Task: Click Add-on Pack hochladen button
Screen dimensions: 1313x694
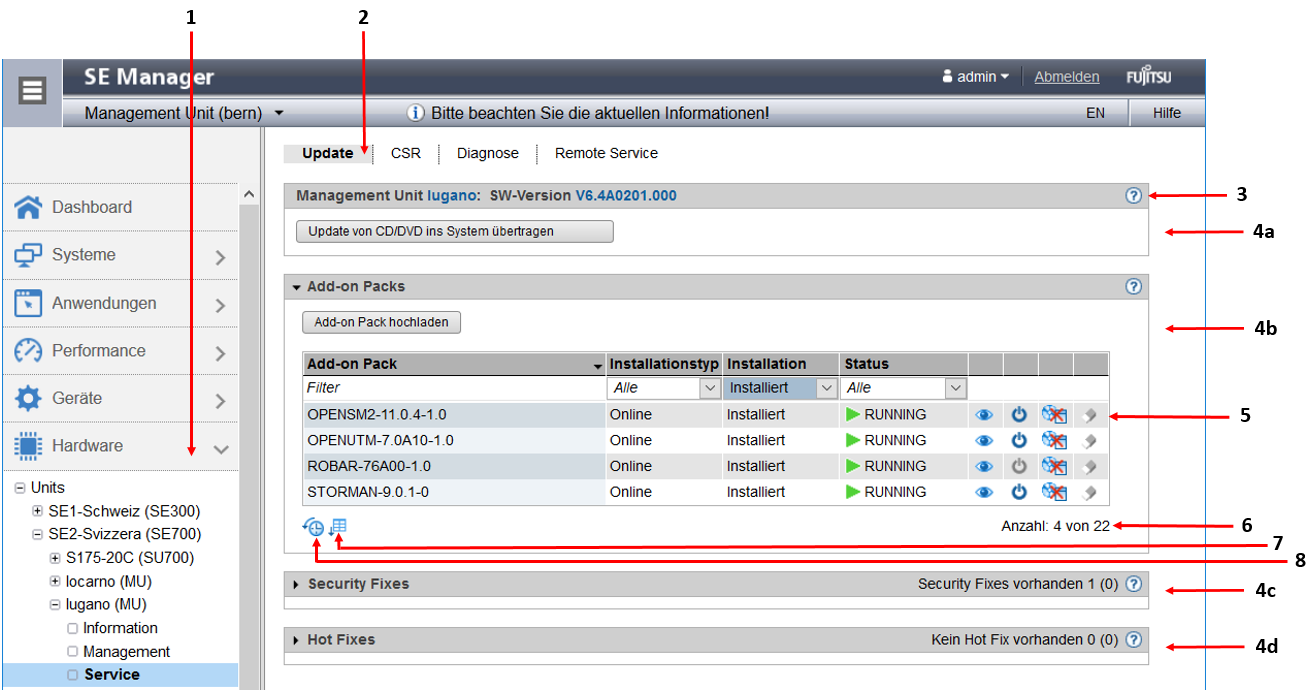Action: pyautogui.click(x=381, y=323)
